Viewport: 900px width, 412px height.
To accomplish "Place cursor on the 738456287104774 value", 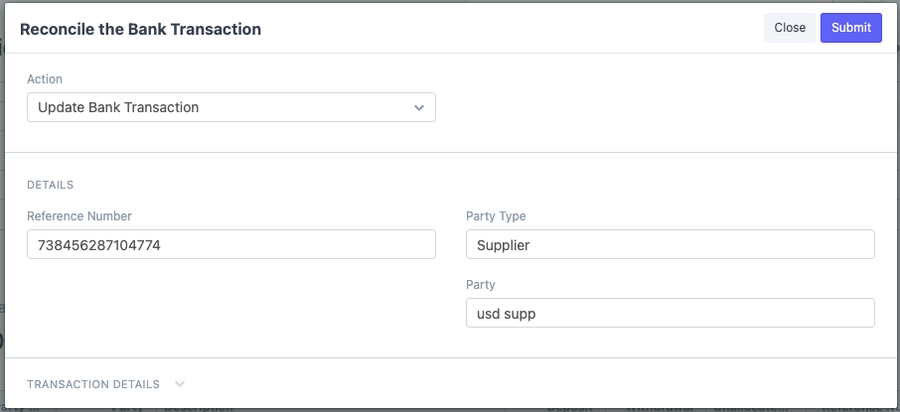I will point(99,244).
